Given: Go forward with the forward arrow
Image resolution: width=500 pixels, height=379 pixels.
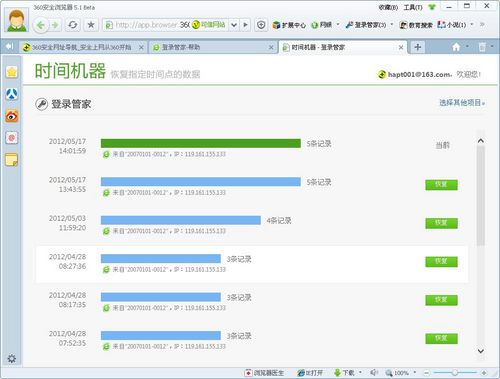Looking at the screenshot, I should pos(55,25).
